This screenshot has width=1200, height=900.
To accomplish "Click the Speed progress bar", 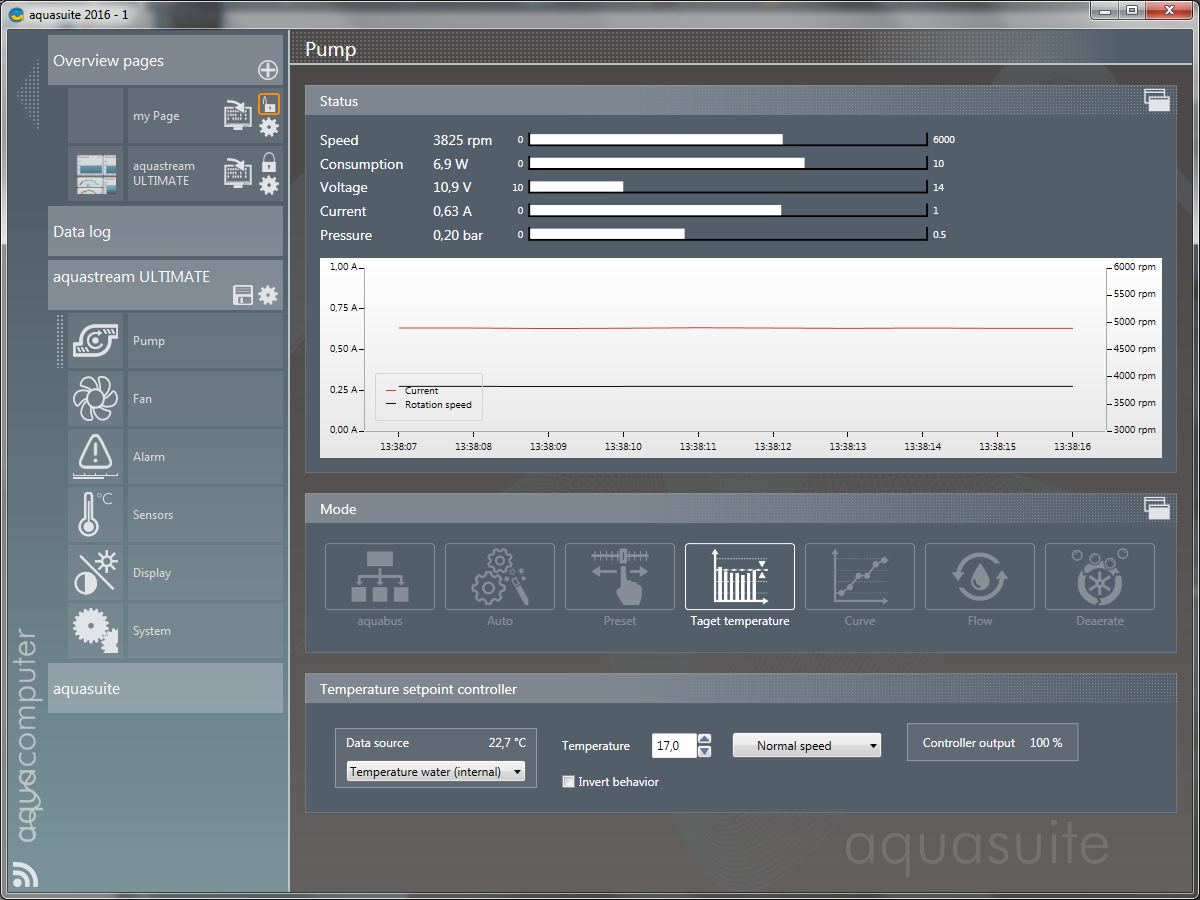I will point(728,140).
